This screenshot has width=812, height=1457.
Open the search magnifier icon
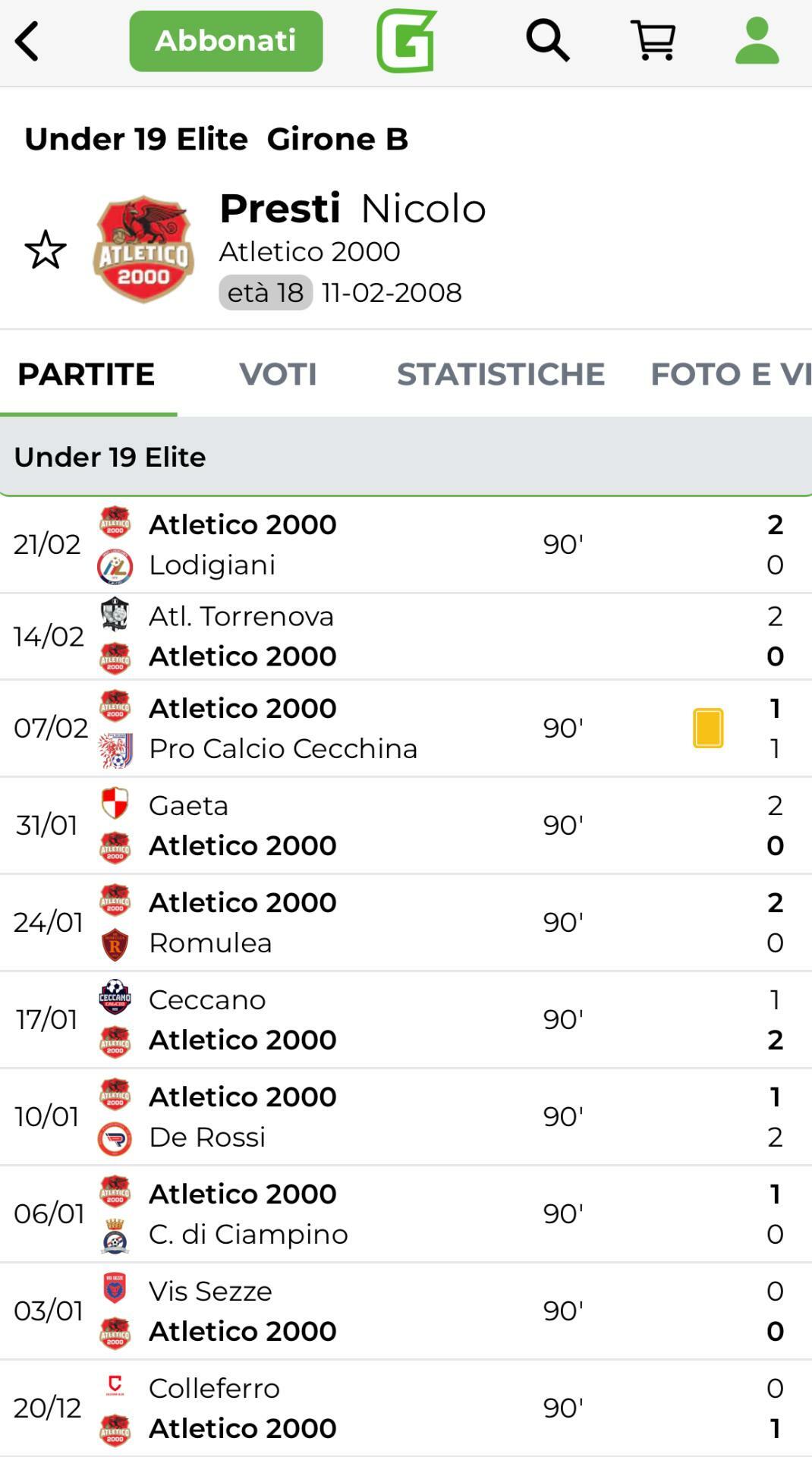pos(547,41)
